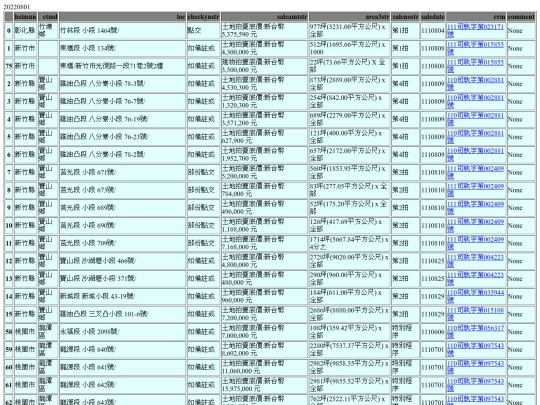Select the 點交 cell in row 0
This screenshot has height=405, width=540.
[203, 30]
